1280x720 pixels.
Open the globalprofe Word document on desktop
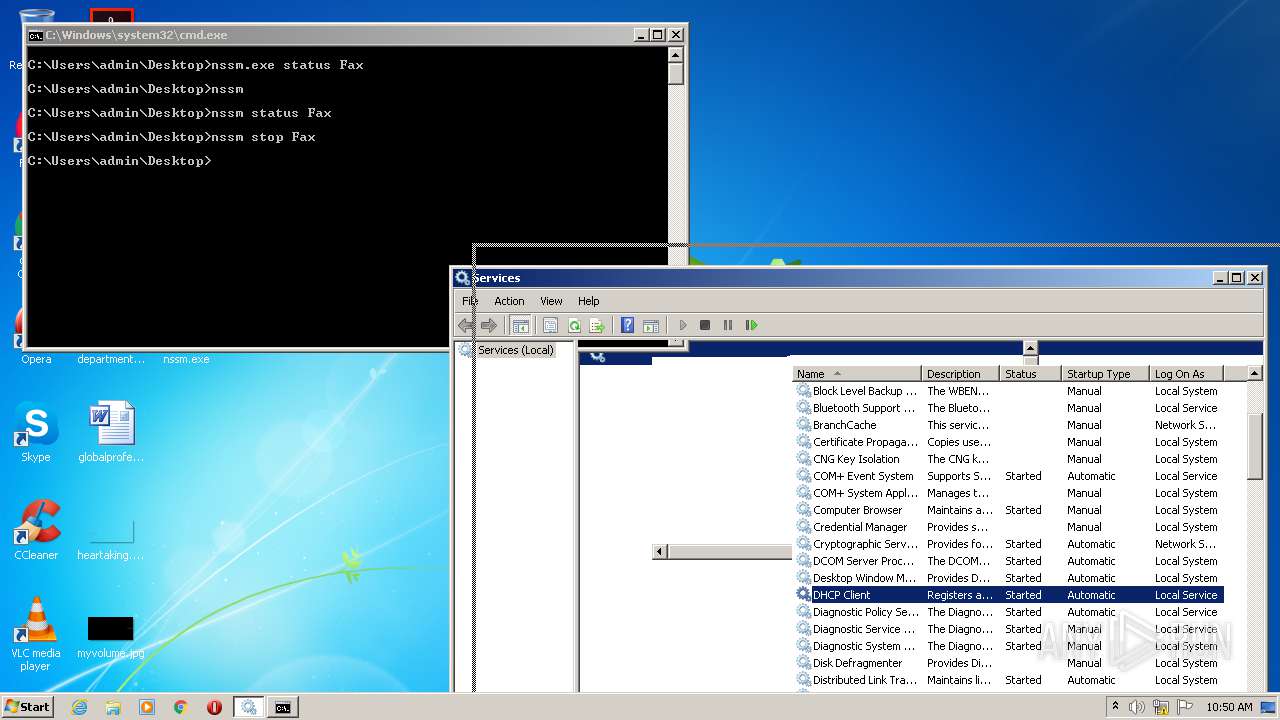(x=111, y=432)
